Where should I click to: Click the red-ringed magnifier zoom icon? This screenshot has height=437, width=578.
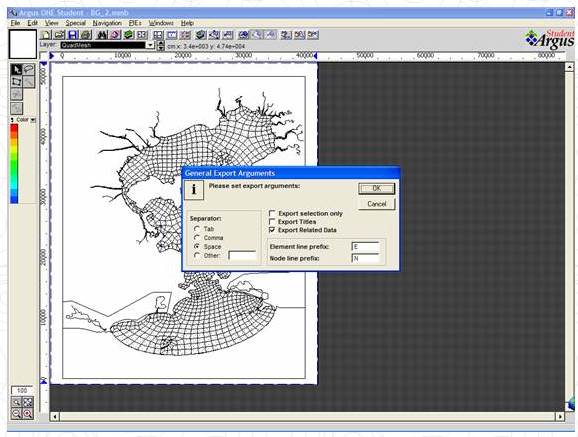pyautogui.click(x=28, y=414)
